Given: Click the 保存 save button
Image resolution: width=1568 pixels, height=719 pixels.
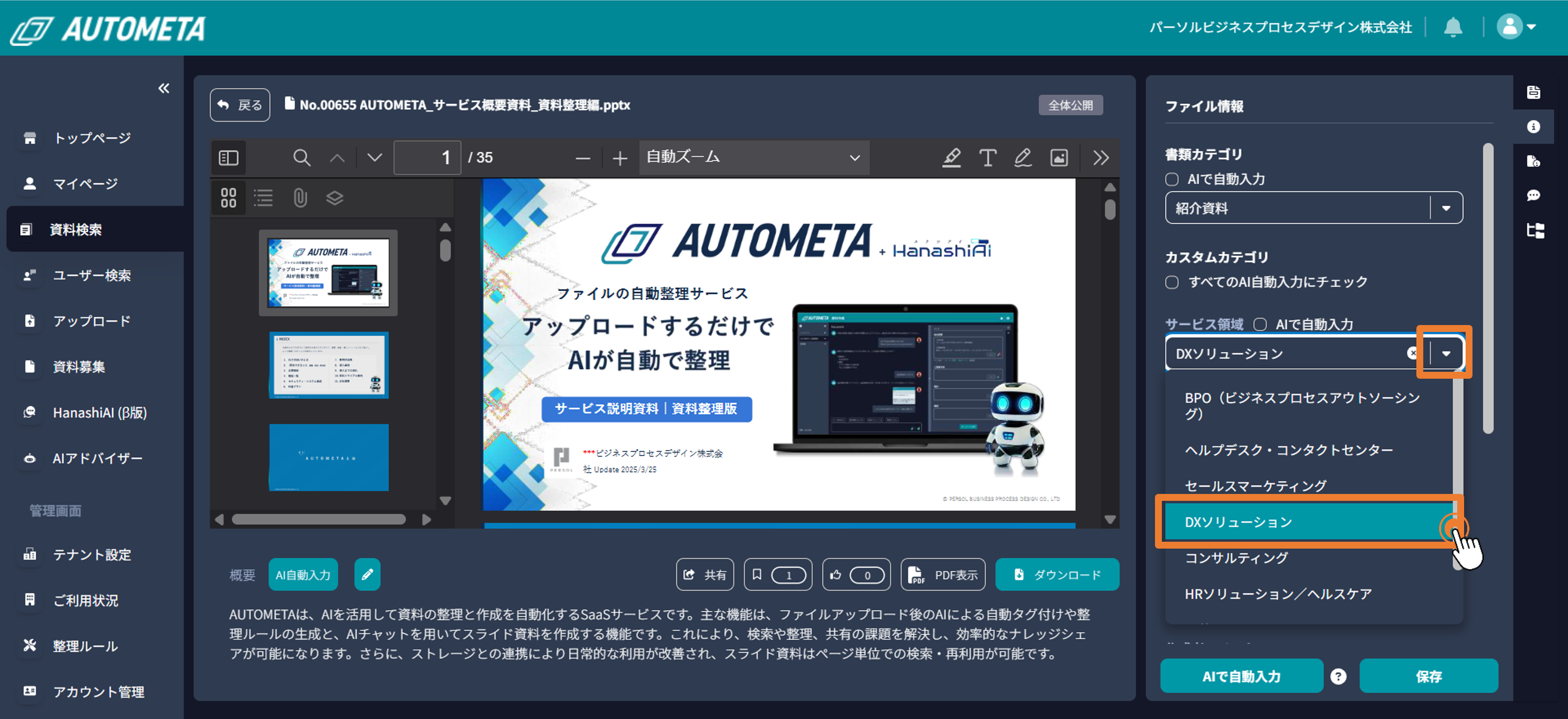Looking at the screenshot, I should tap(1429, 676).
